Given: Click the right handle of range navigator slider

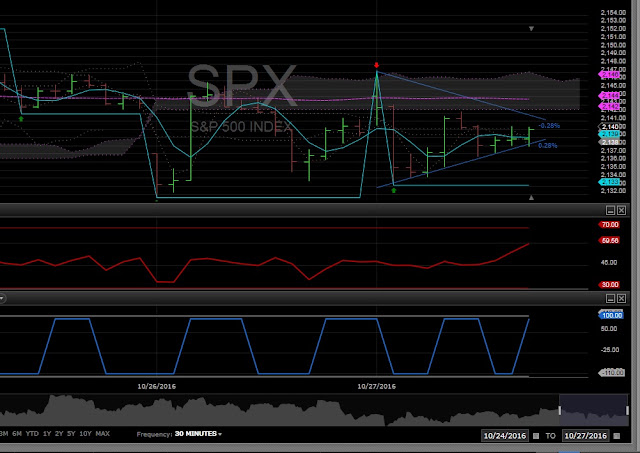Looking at the screenshot, I should (x=627, y=410).
